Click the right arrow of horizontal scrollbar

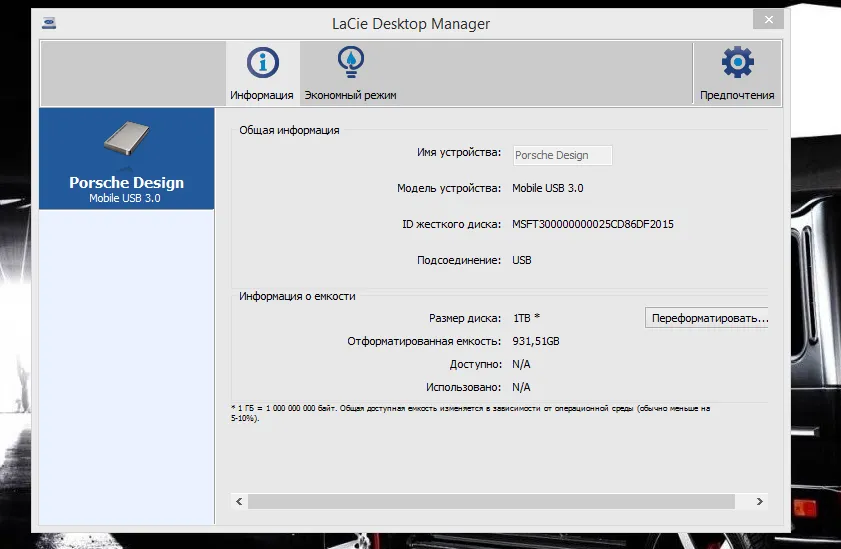(x=759, y=501)
